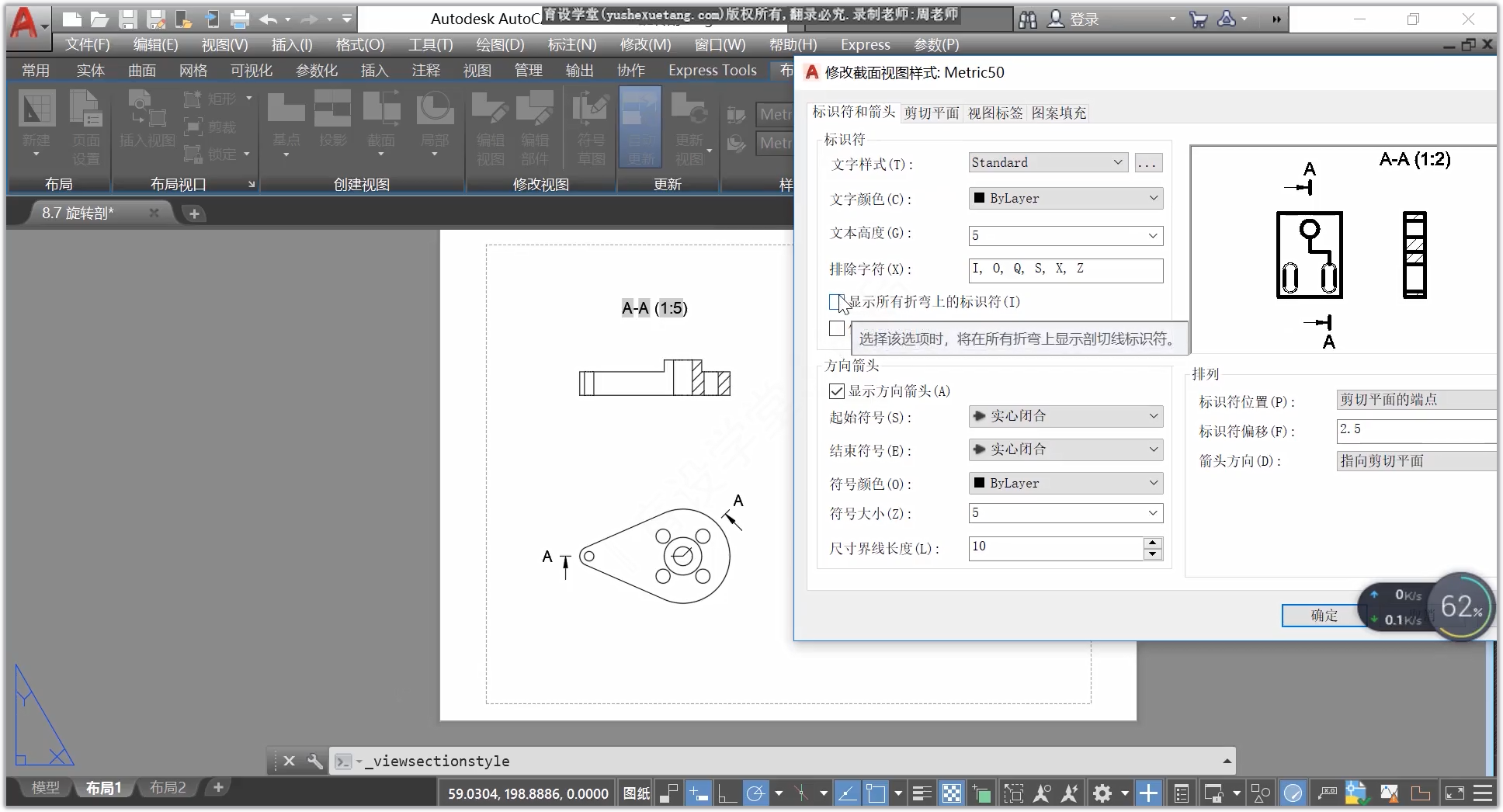Click the selection cycling icon in status bar
Image resolution: width=1503 pixels, height=812 pixels.
[x=981, y=793]
